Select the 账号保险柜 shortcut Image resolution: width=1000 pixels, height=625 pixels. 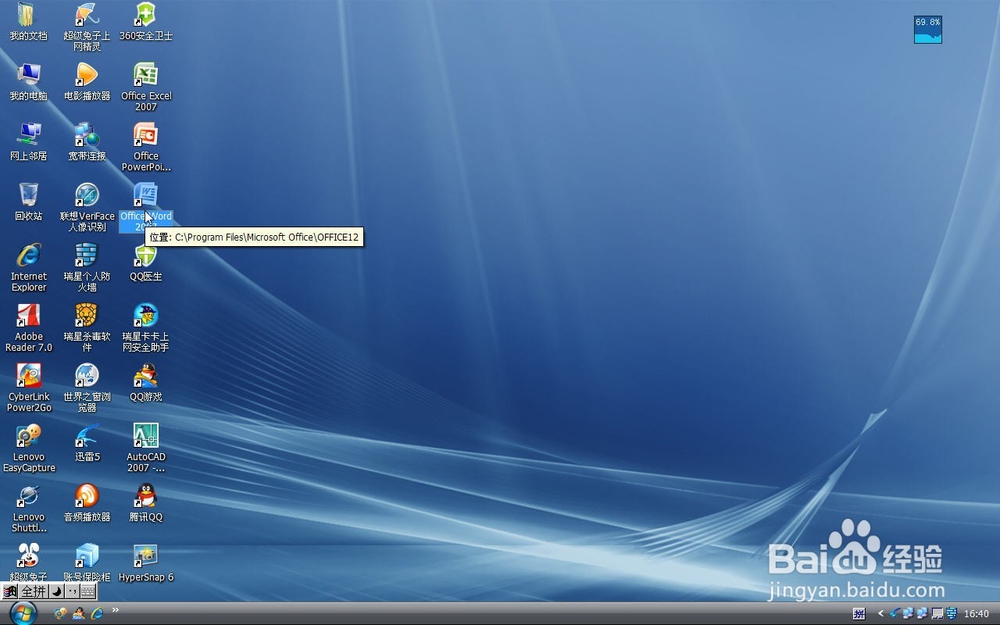tap(87, 562)
